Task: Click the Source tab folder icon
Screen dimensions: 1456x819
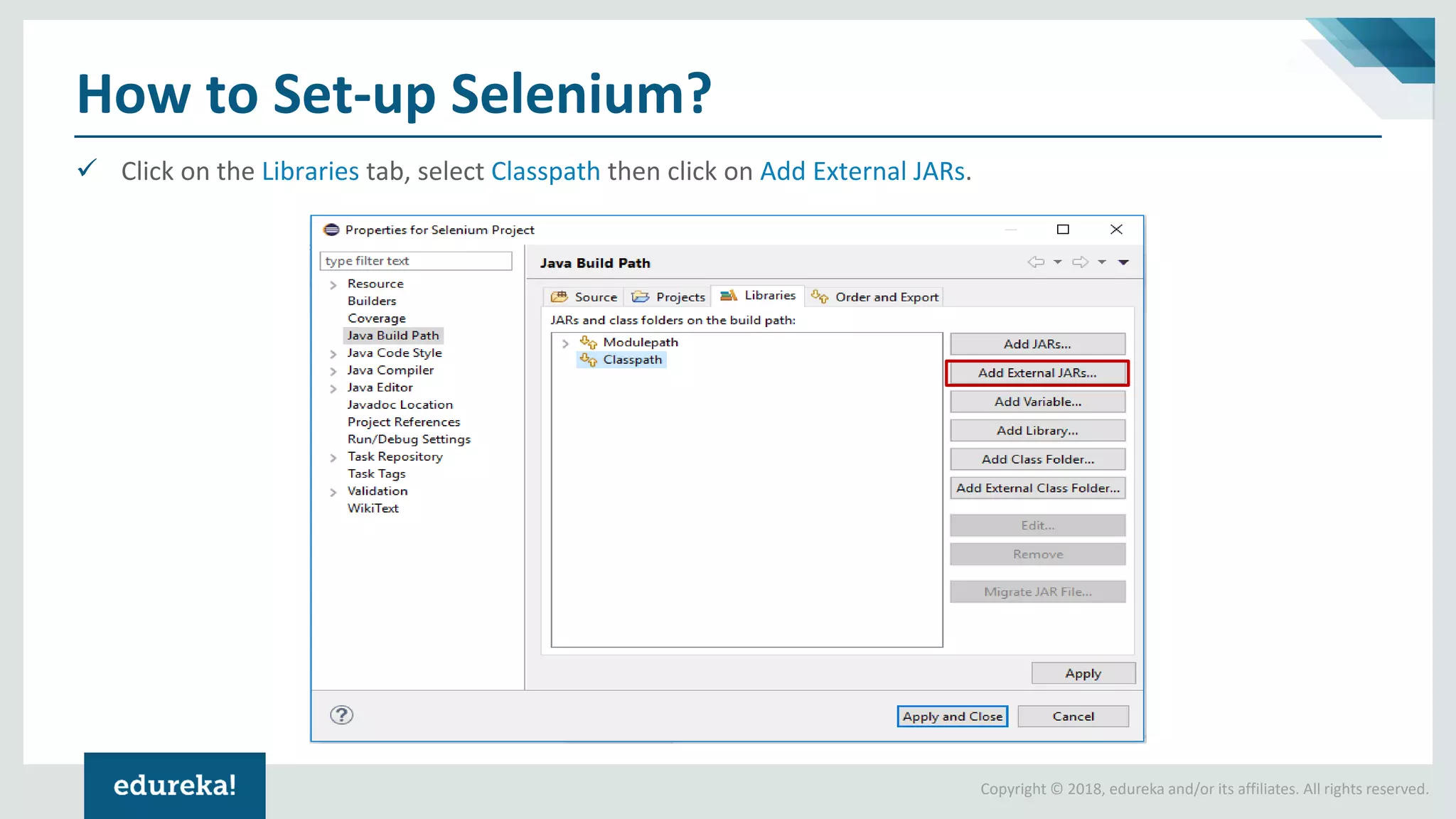Action: [560, 296]
